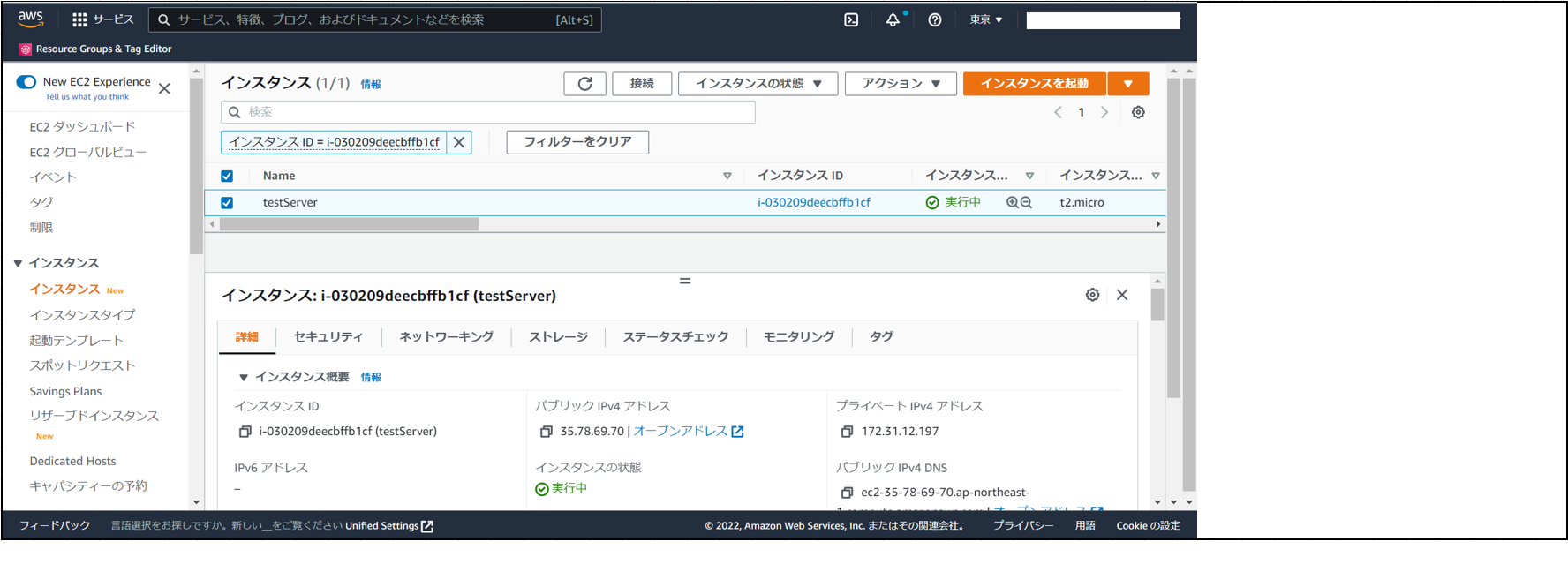Open インスタンスの状態 dropdown
This screenshot has height=572, width=1568.
tap(758, 83)
